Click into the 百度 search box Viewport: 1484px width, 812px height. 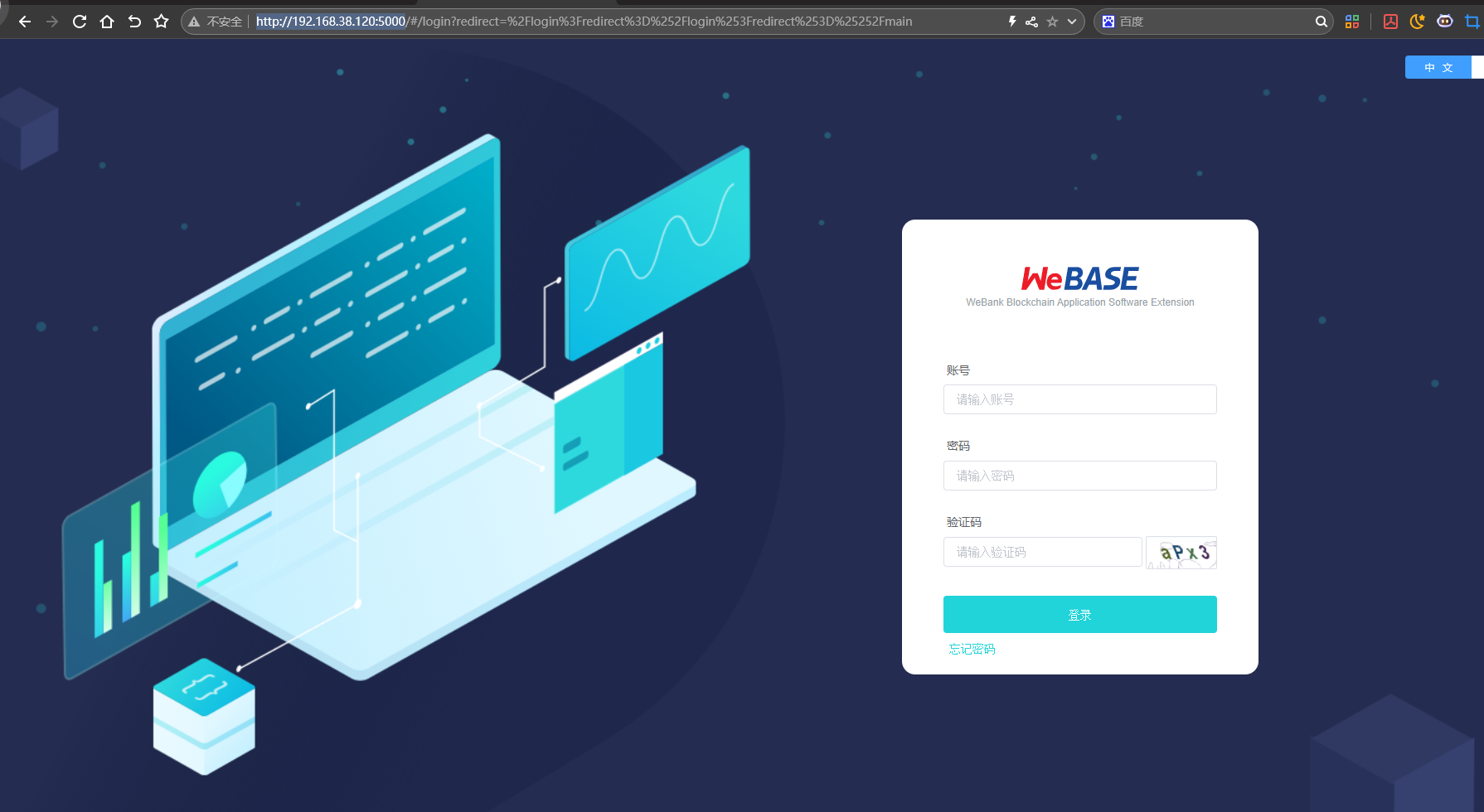click(1215, 22)
